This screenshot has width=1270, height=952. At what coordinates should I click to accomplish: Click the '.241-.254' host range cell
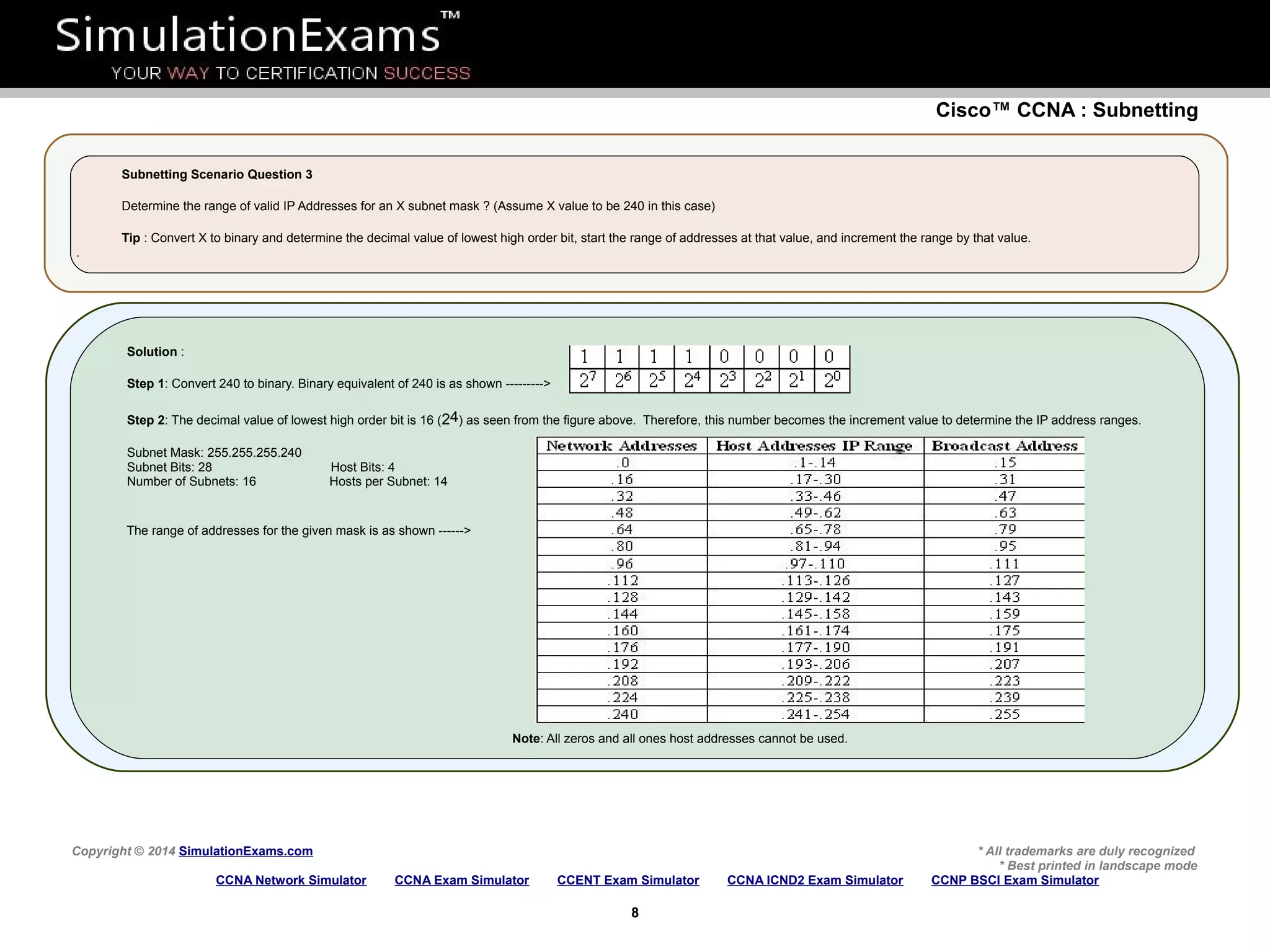tap(815, 714)
